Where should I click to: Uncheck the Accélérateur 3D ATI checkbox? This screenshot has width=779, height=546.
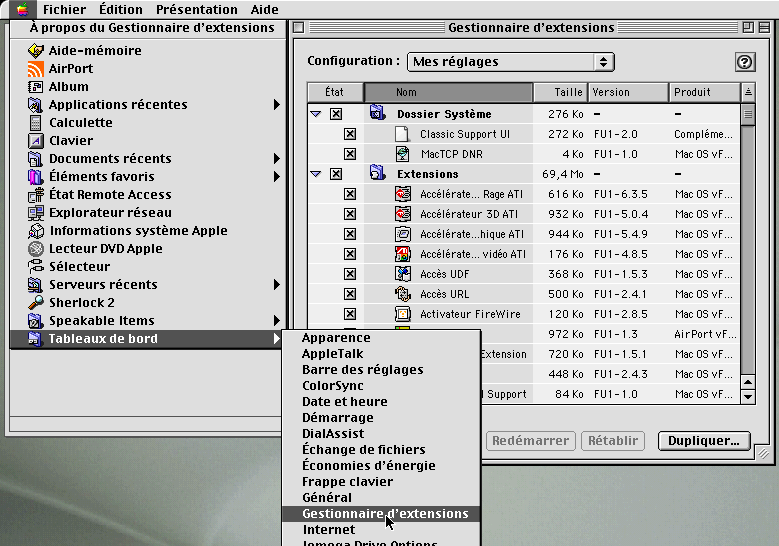(x=350, y=214)
